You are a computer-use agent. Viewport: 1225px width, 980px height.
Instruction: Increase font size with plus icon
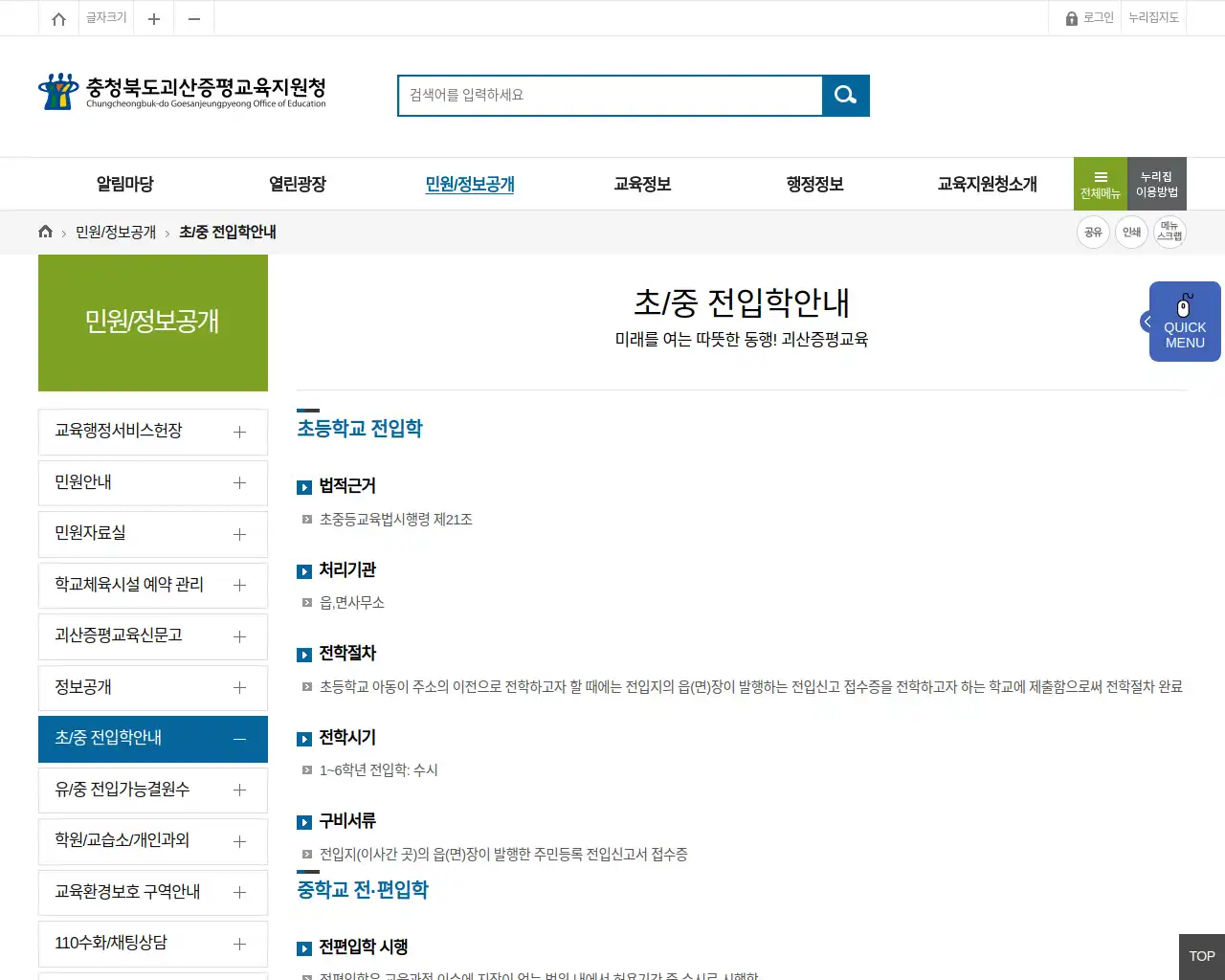coord(154,18)
